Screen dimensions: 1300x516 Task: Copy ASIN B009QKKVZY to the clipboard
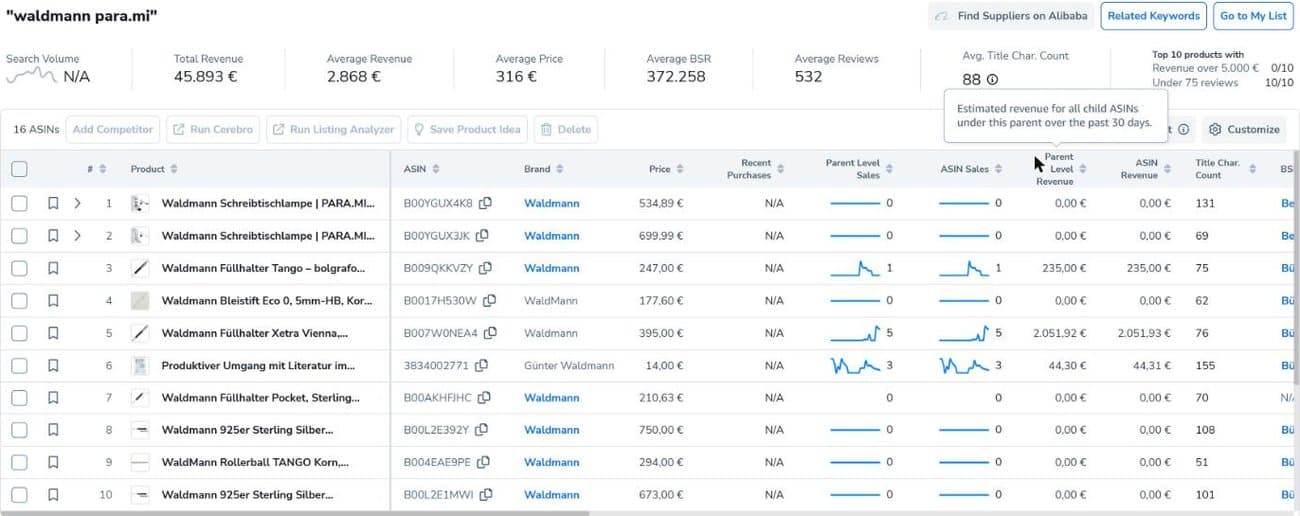click(485, 268)
